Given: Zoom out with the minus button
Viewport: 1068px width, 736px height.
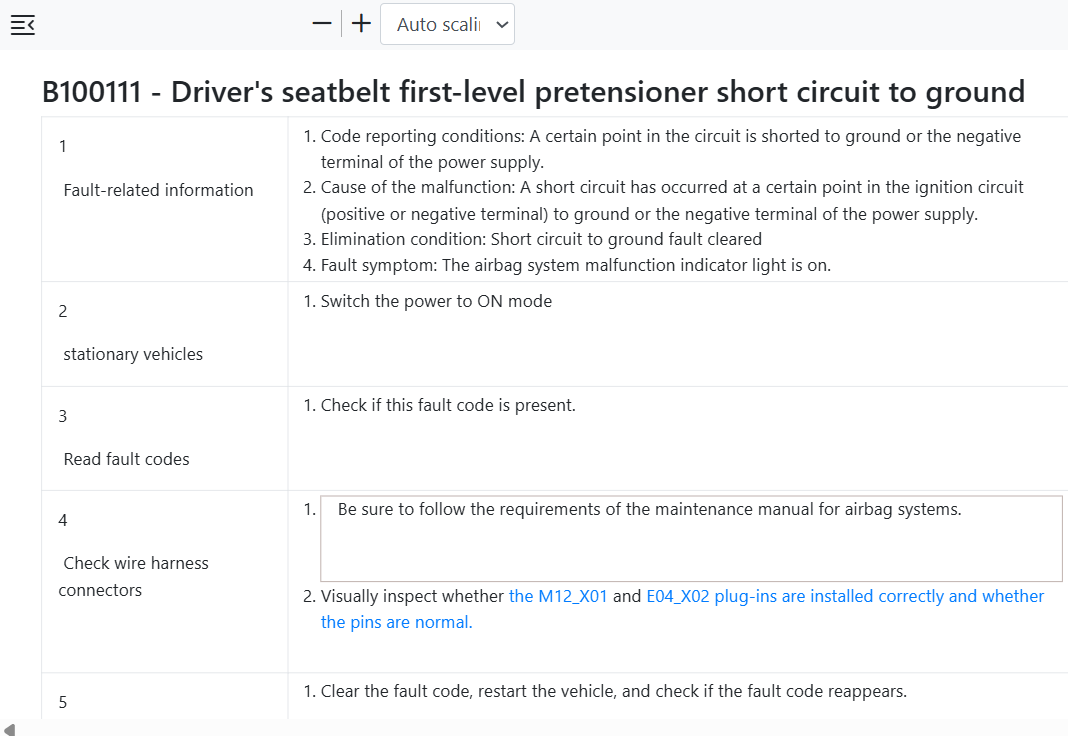Looking at the screenshot, I should tap(321, 24).
